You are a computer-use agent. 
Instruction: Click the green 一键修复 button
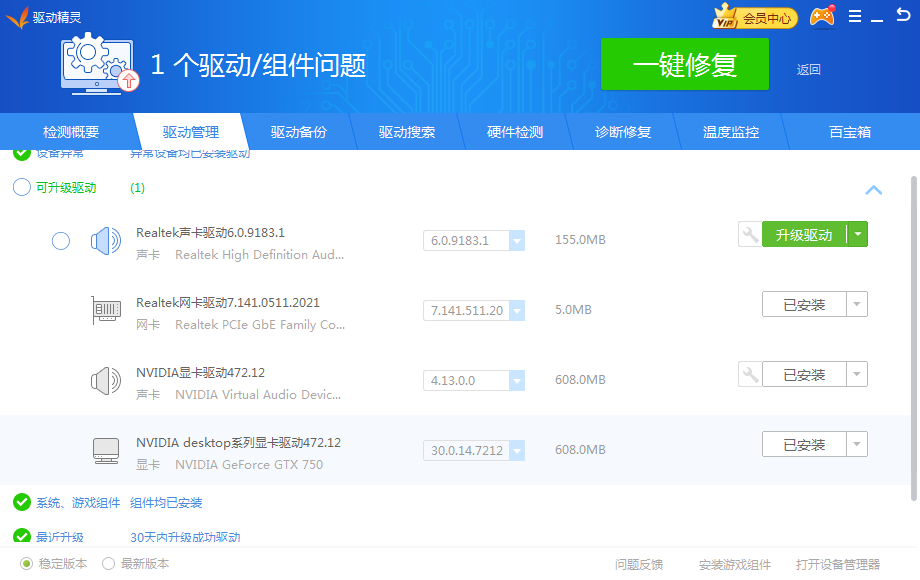click(x=684, y=65)
